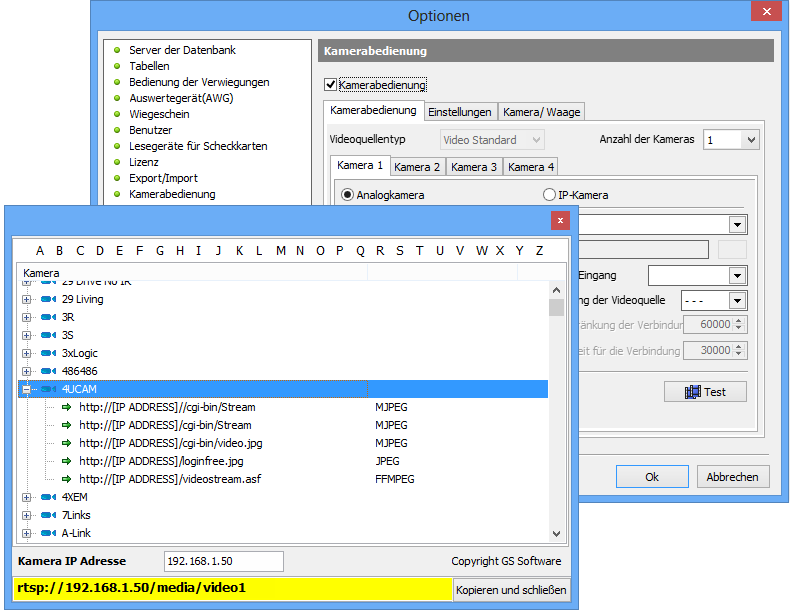Select the Analogkamera radio button
The image size is (790, 615).
pos(348,195)
